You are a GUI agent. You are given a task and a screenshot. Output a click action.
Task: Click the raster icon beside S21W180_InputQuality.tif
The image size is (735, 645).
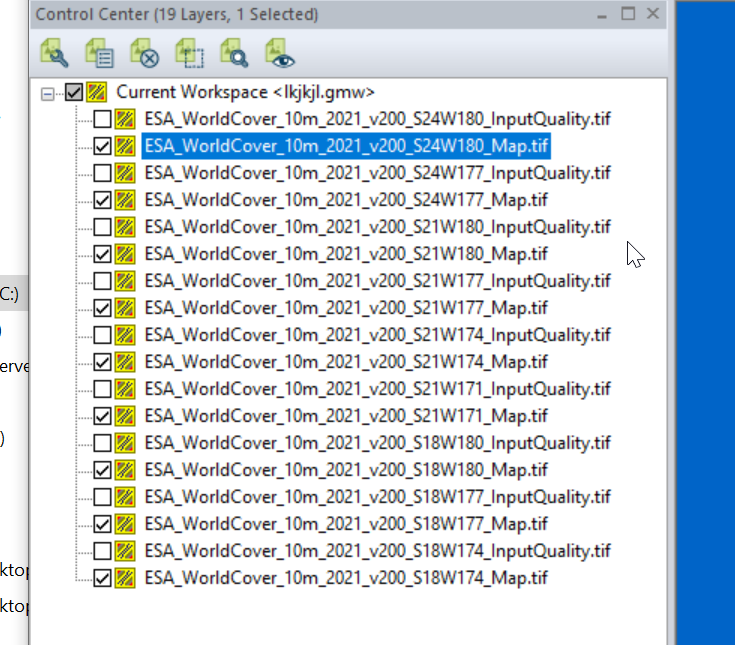click(125, 227)
